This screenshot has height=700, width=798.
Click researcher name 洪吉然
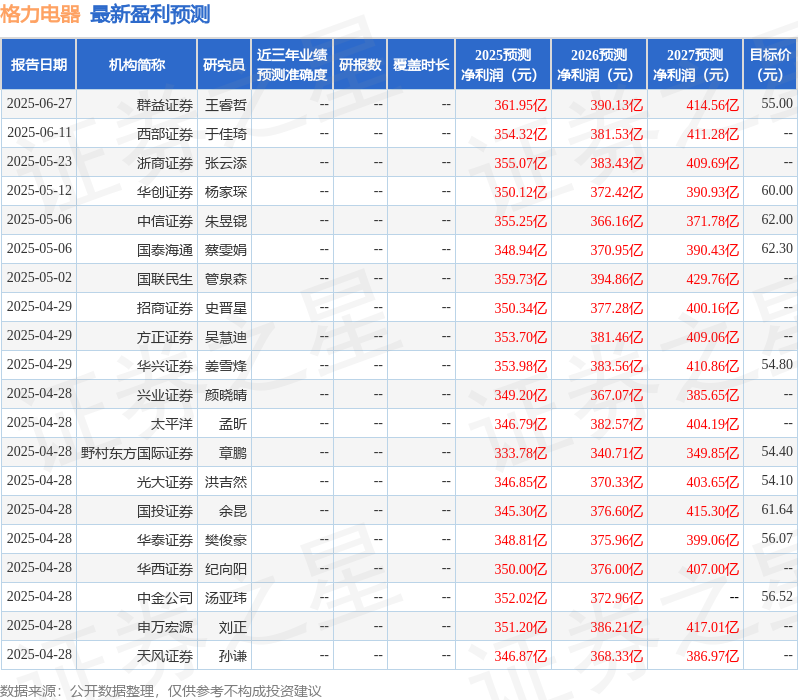tap(226, 482)
